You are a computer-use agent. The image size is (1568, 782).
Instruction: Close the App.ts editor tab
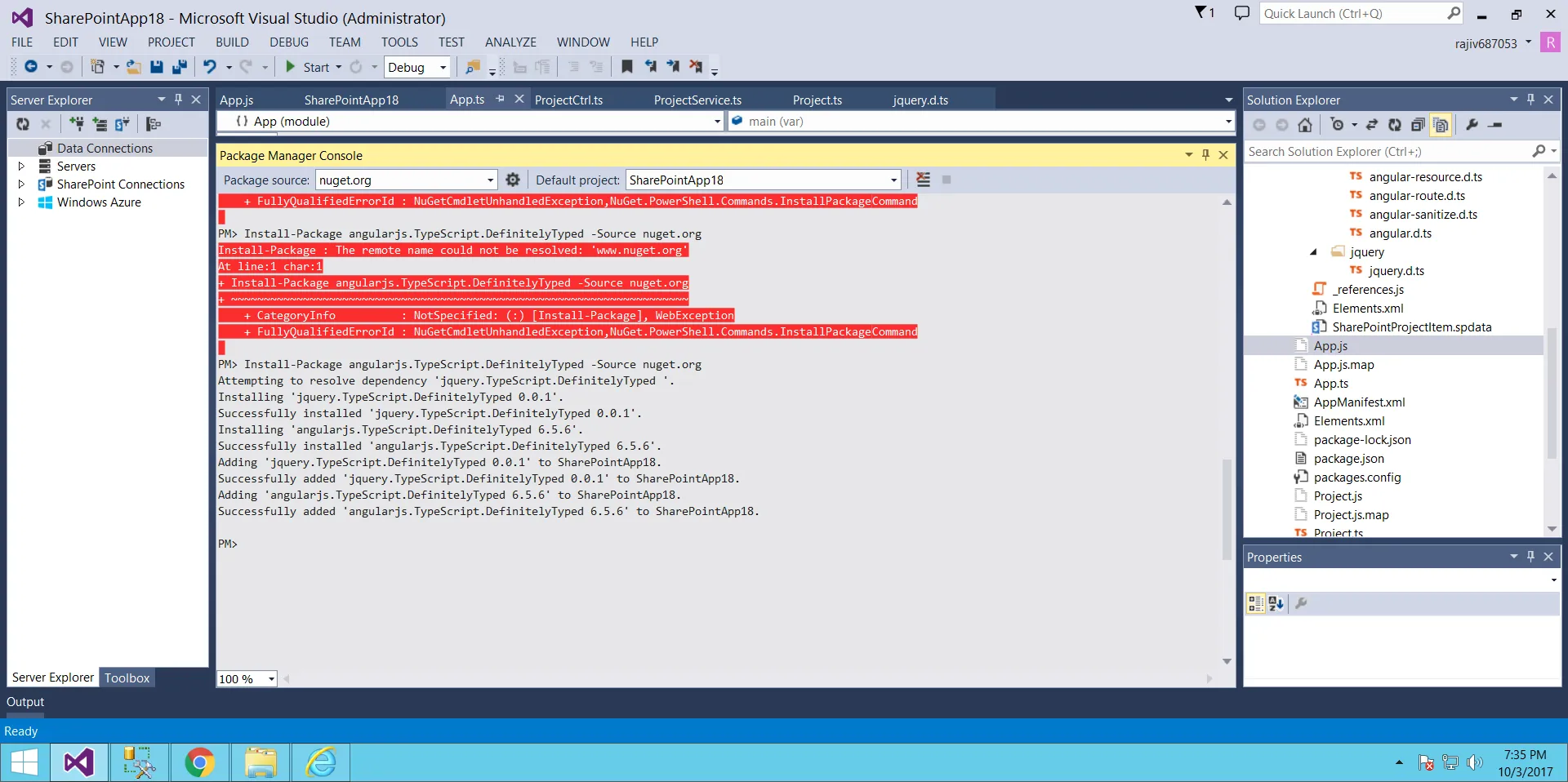pyautogui.click(x=519, y=99)
